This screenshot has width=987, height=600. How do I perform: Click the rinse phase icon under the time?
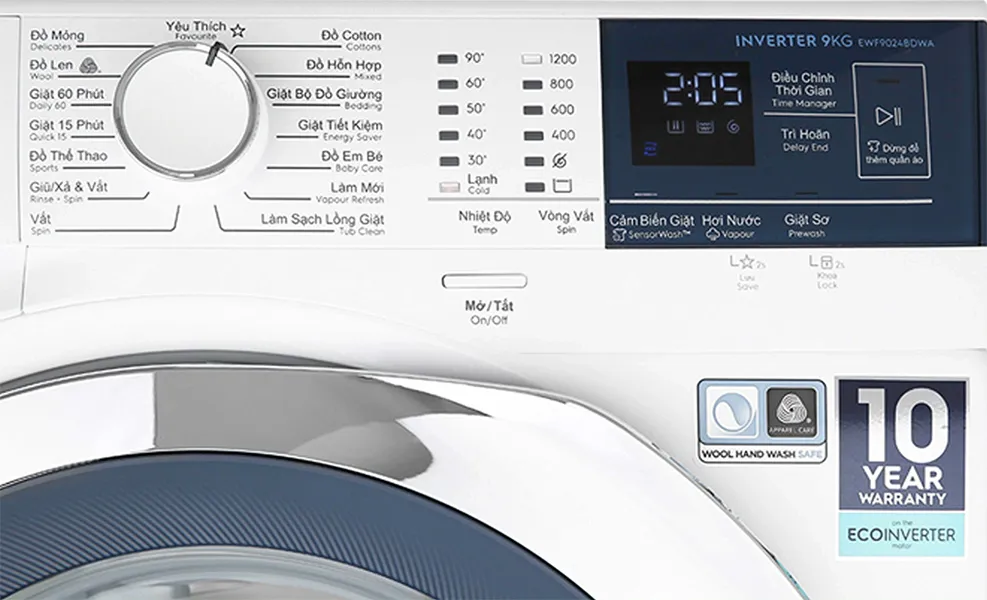click(704, 127)
